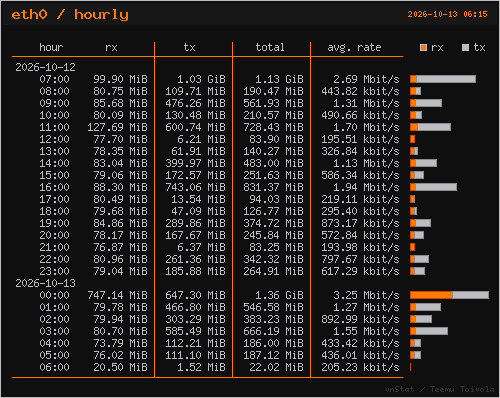
Task: Click the traffic bar for 16:00
Action: tap(433, 187)
